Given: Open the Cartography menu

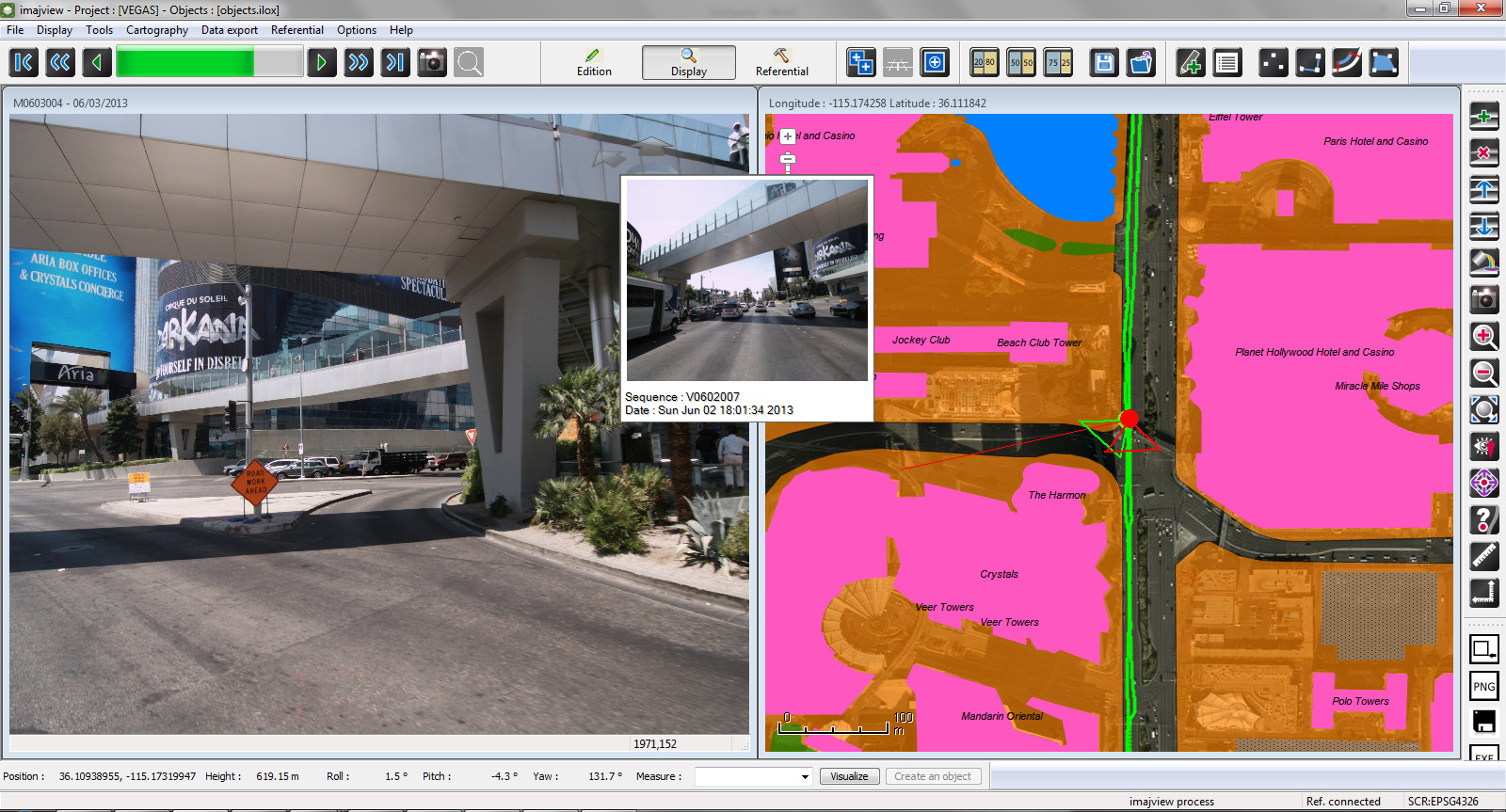Looking at the screenshot, I should 157,30.
